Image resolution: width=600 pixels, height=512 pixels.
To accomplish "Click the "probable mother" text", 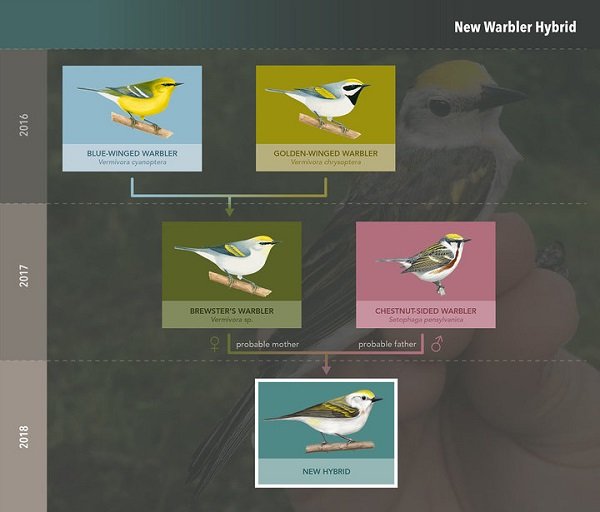I will (x=267, y=345).
